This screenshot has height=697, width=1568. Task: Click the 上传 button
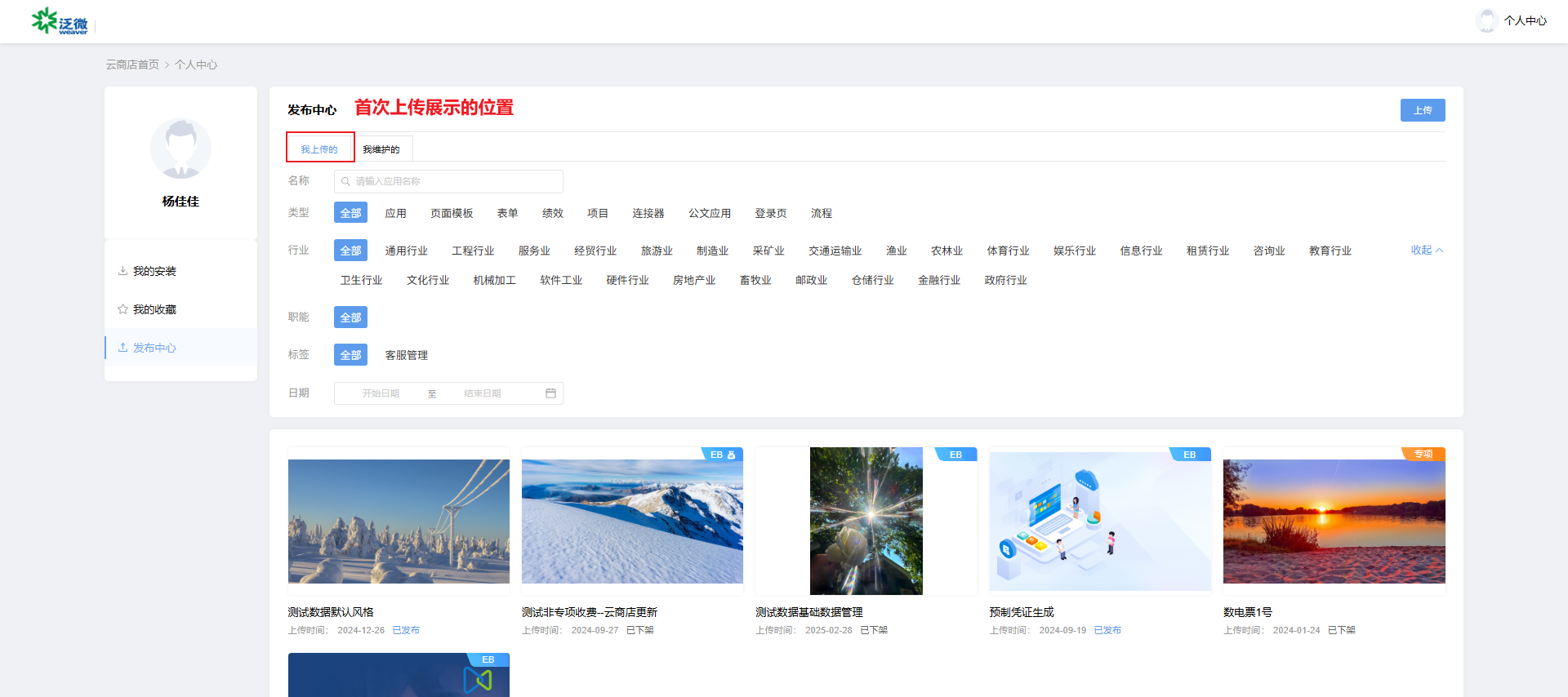(x=1423, y=110)
